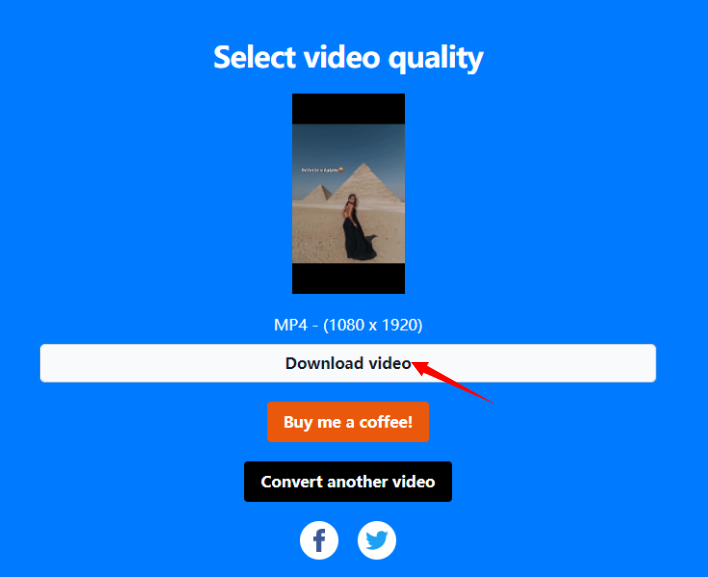Select the black Convert another video button

coord(348,482)
